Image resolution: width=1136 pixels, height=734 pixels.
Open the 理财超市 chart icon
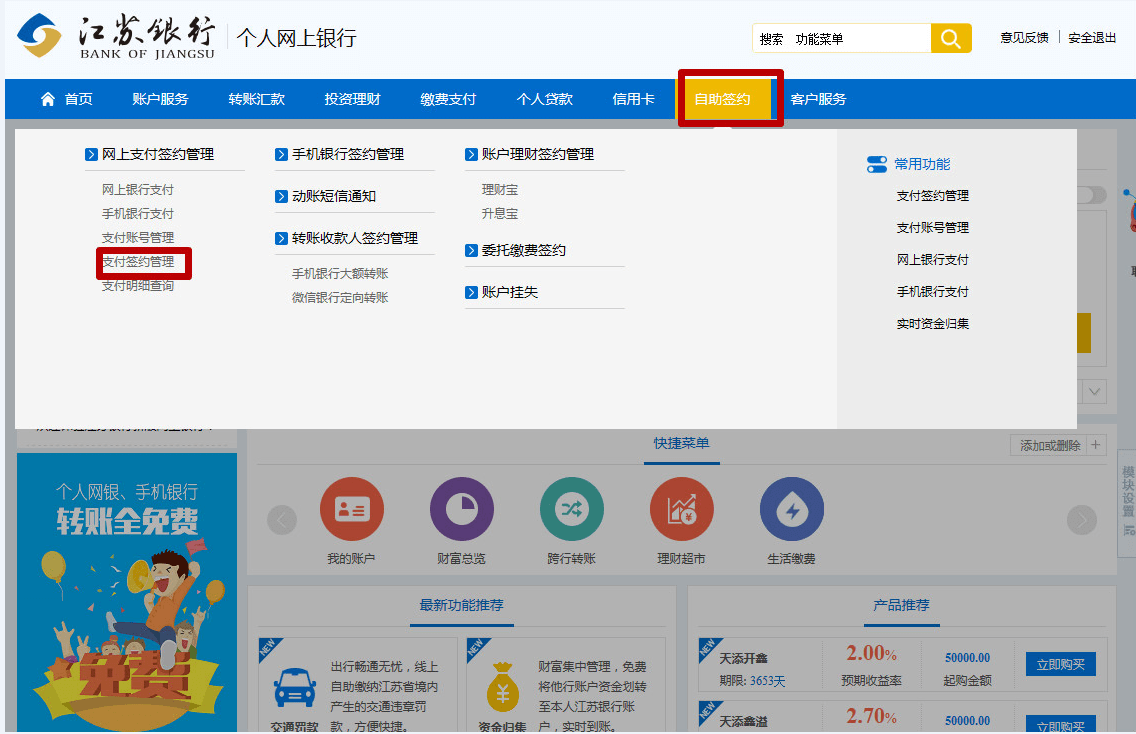(x=681, y=510)
